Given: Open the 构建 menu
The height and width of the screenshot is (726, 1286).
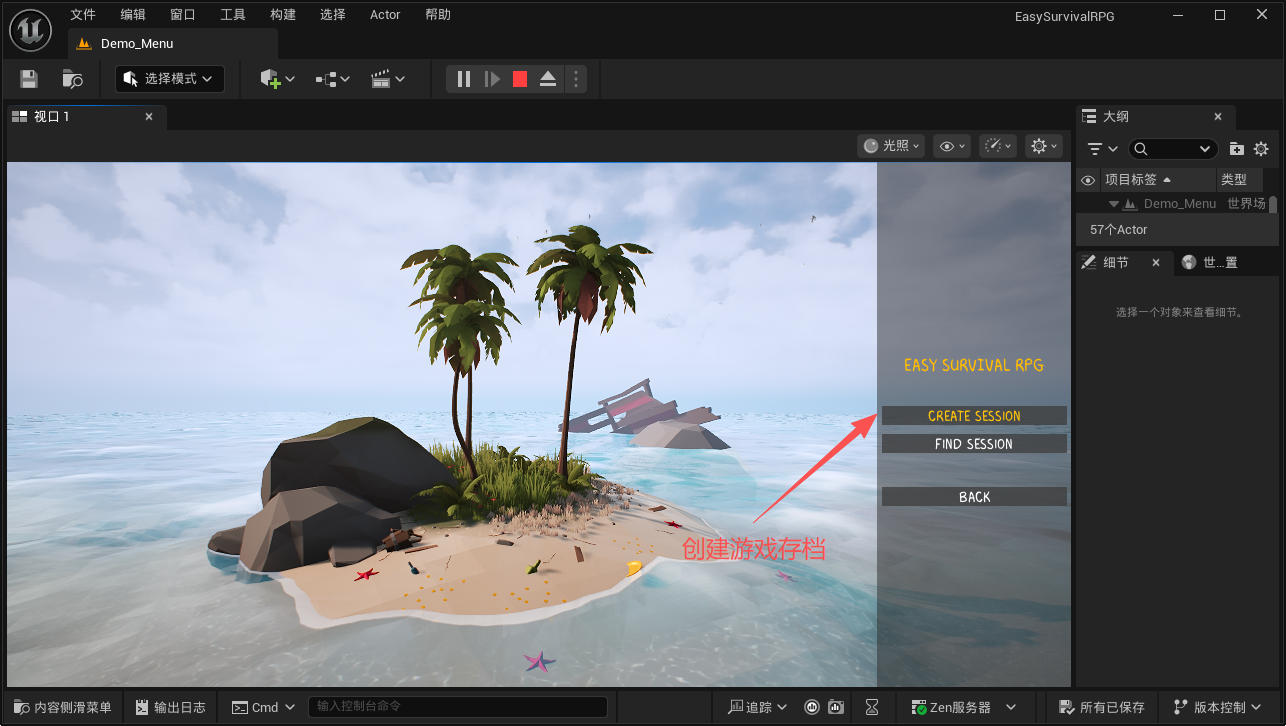Looking at the screenshot, I should point(283,15).
